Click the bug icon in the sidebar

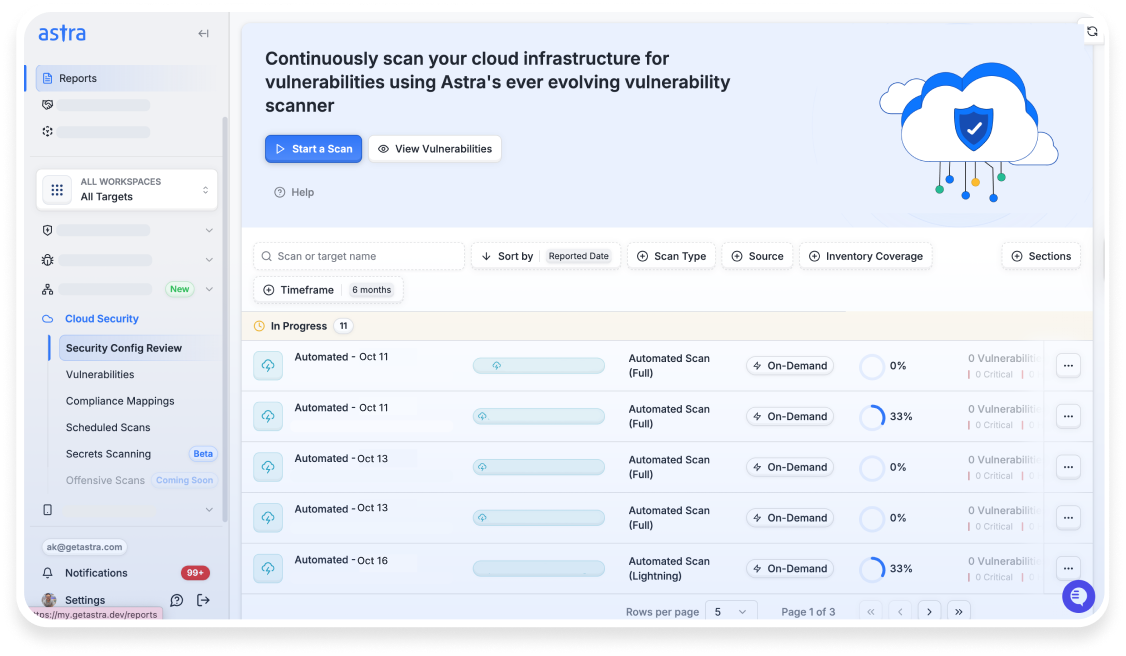pos(47,260)
